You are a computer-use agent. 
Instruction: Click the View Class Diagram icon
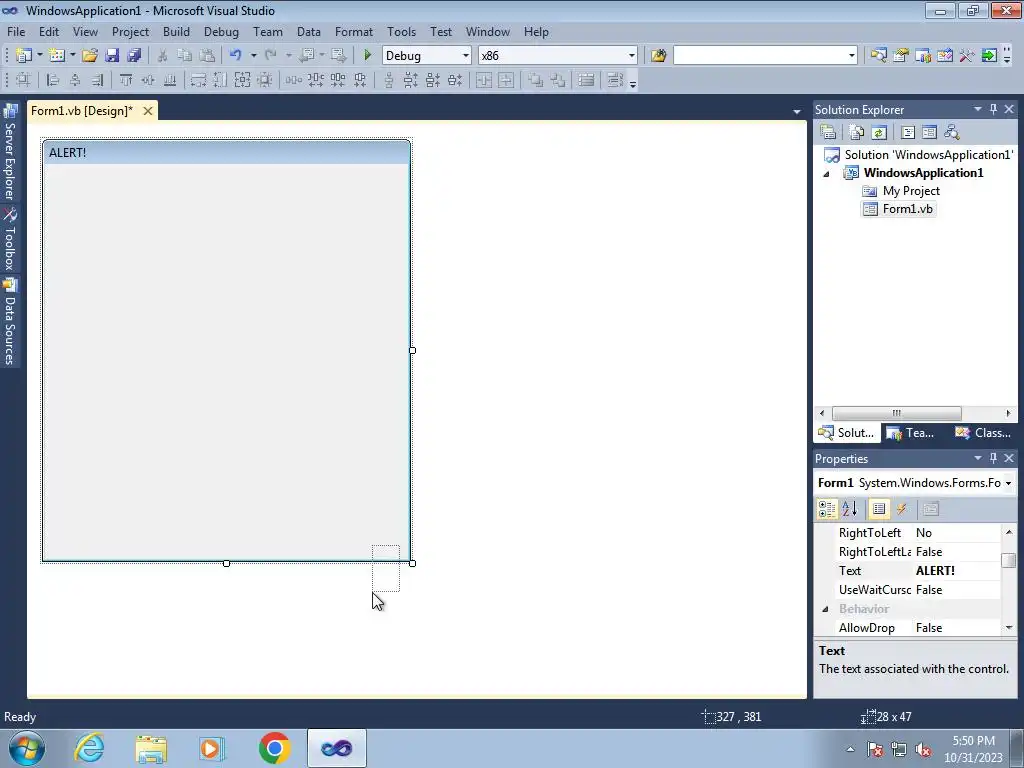pyautogui.click(x=952, y=133)
